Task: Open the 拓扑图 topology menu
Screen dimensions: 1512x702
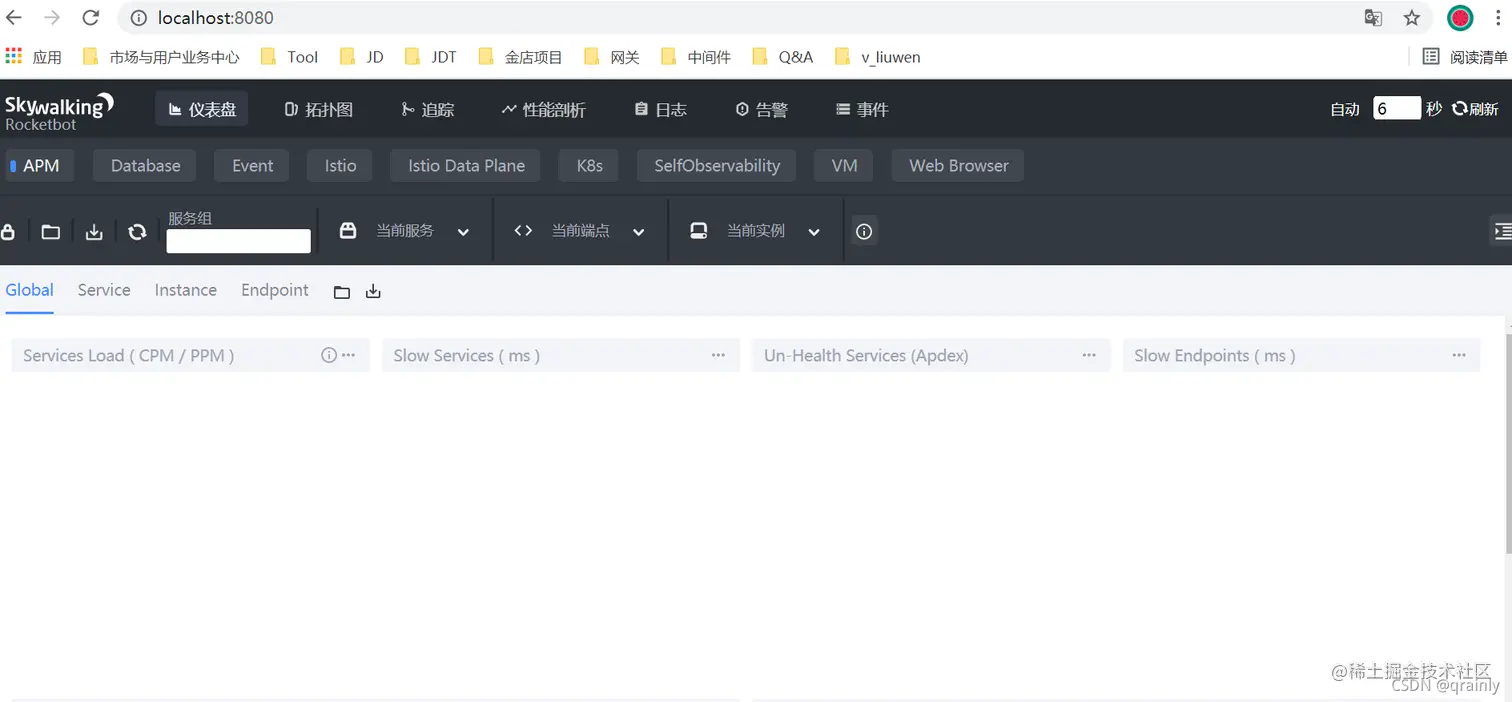Action: click(319, 109)
